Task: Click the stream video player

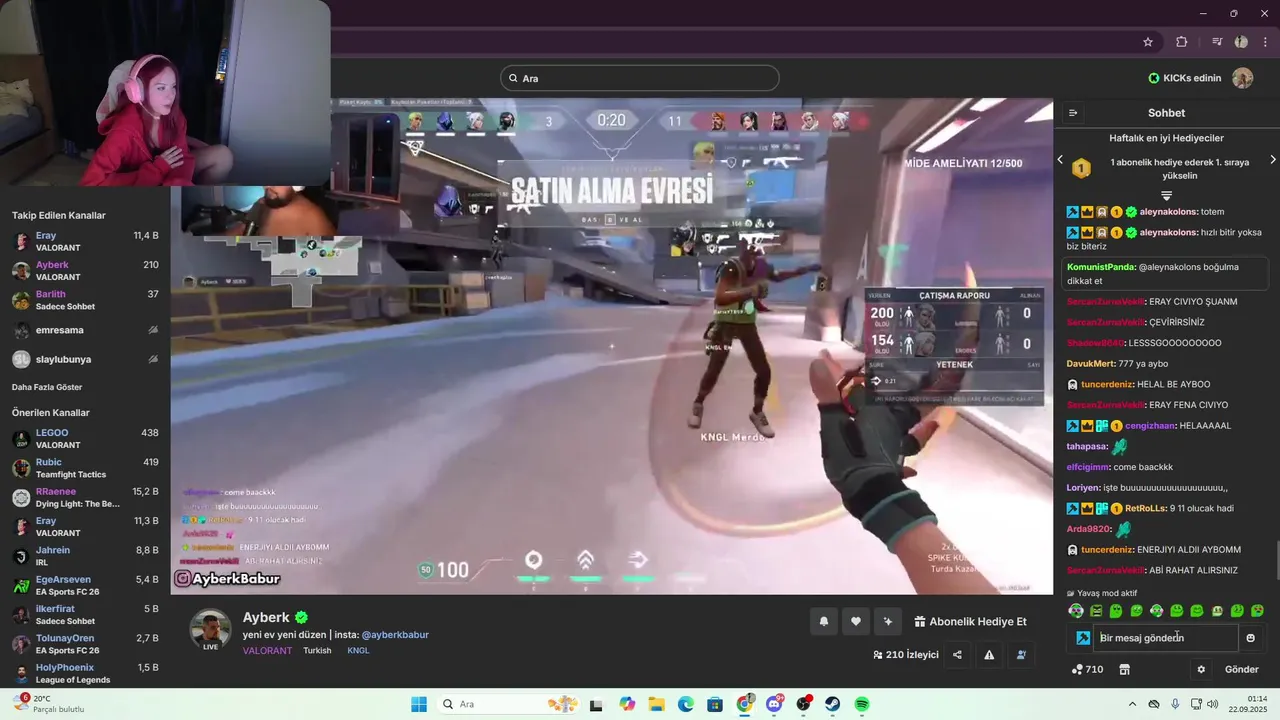Action: coord(612,346)
